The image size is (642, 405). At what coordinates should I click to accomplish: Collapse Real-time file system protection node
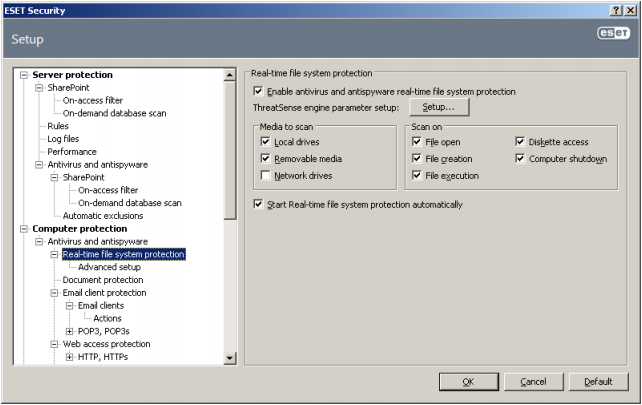(x=54, y=254)
